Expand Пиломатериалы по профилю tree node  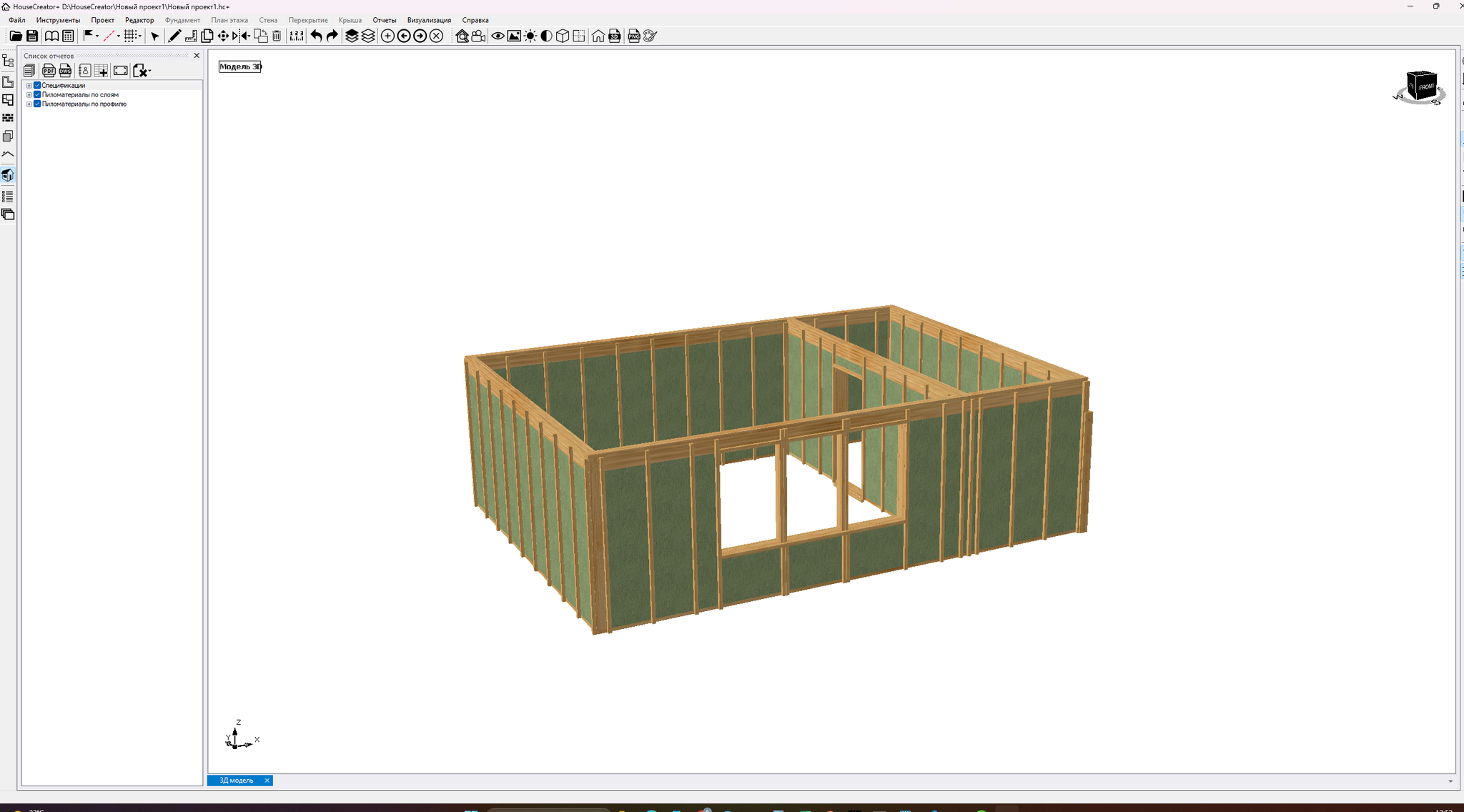(x=29, y=104)
